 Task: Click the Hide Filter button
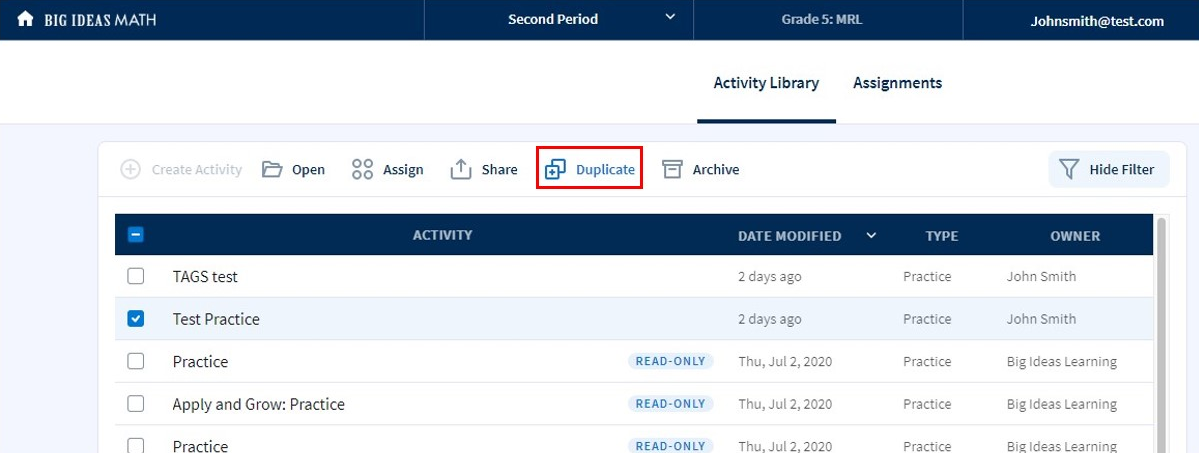point(1107,170)
